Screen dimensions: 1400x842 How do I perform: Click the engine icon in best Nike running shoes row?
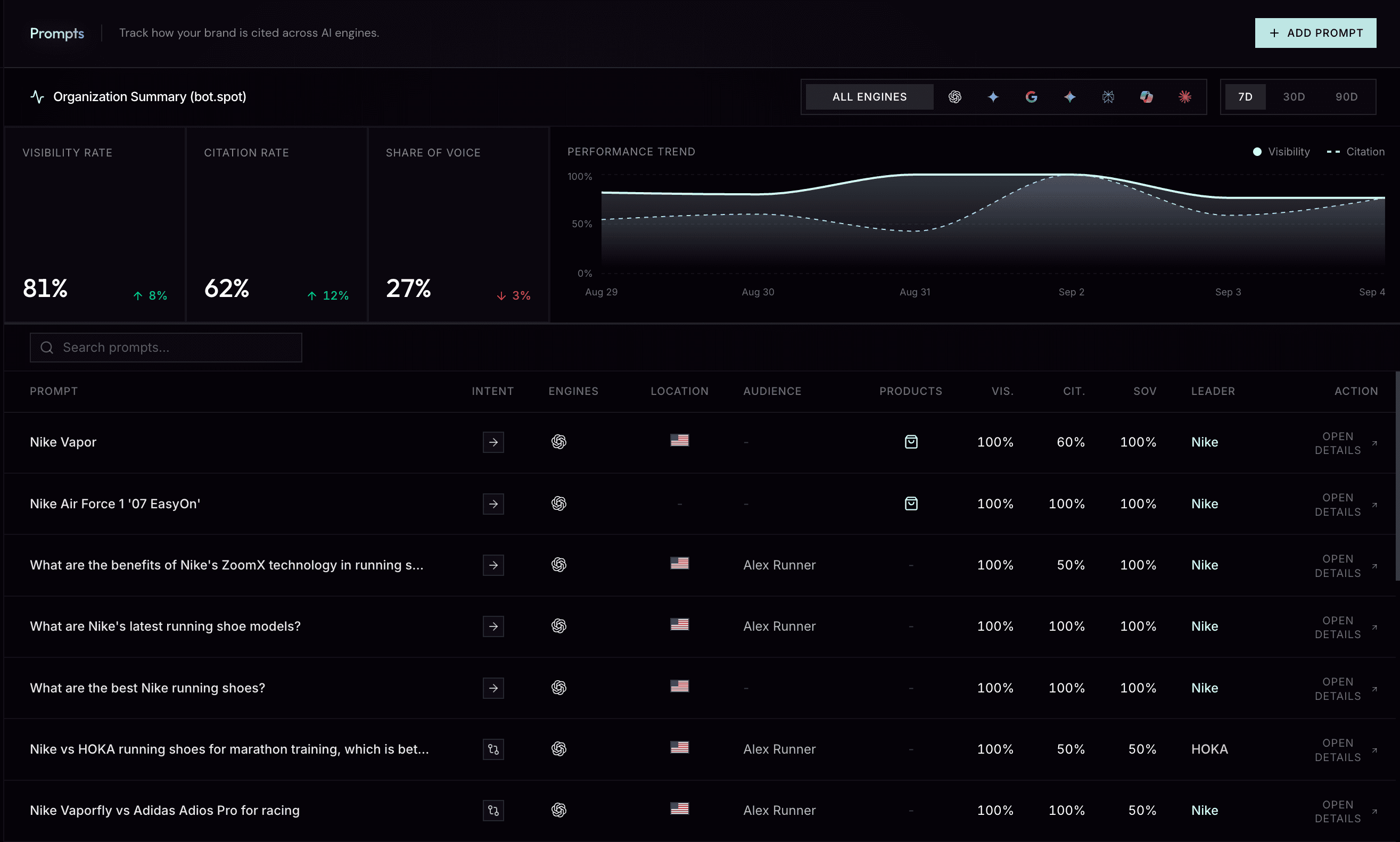click(x=558, y=688)
